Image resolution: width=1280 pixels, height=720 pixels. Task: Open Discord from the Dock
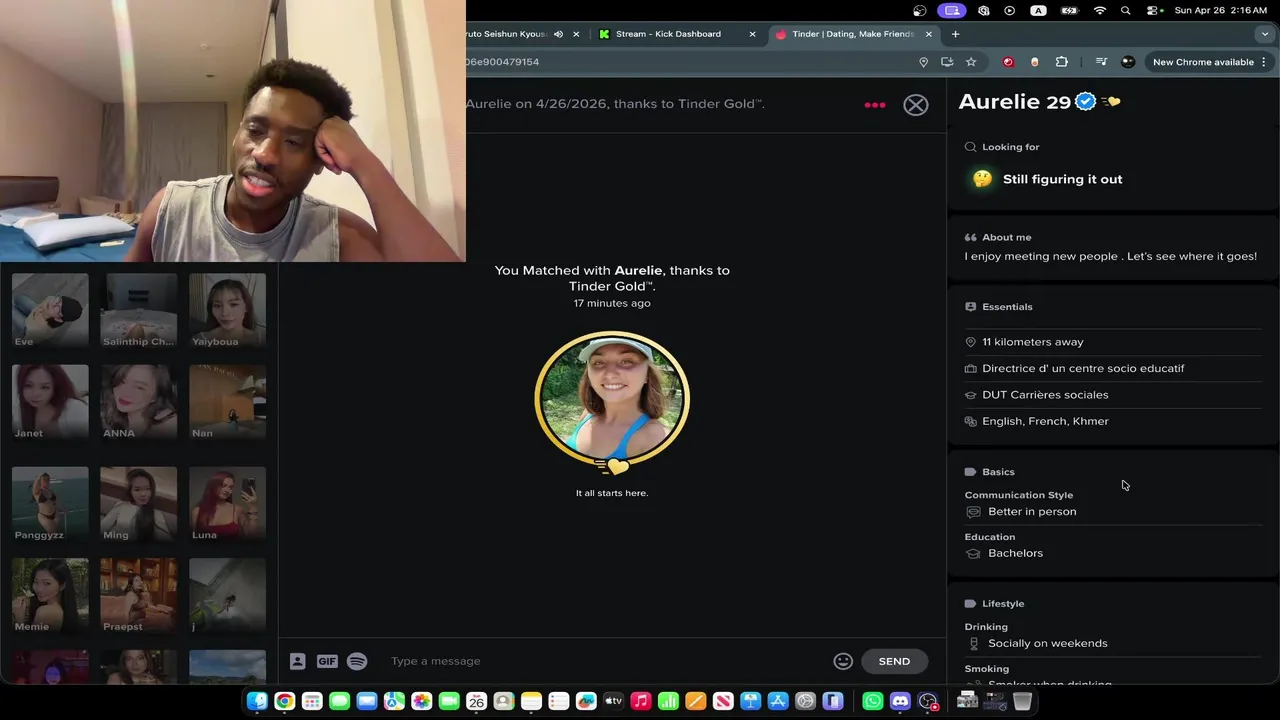[900, 702]
